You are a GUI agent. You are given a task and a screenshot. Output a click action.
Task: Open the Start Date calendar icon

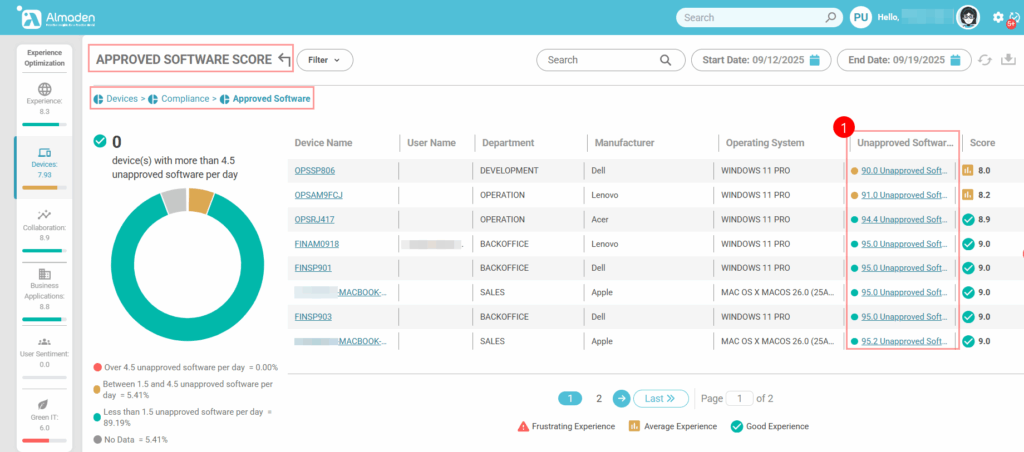click(x=815, y=60)
